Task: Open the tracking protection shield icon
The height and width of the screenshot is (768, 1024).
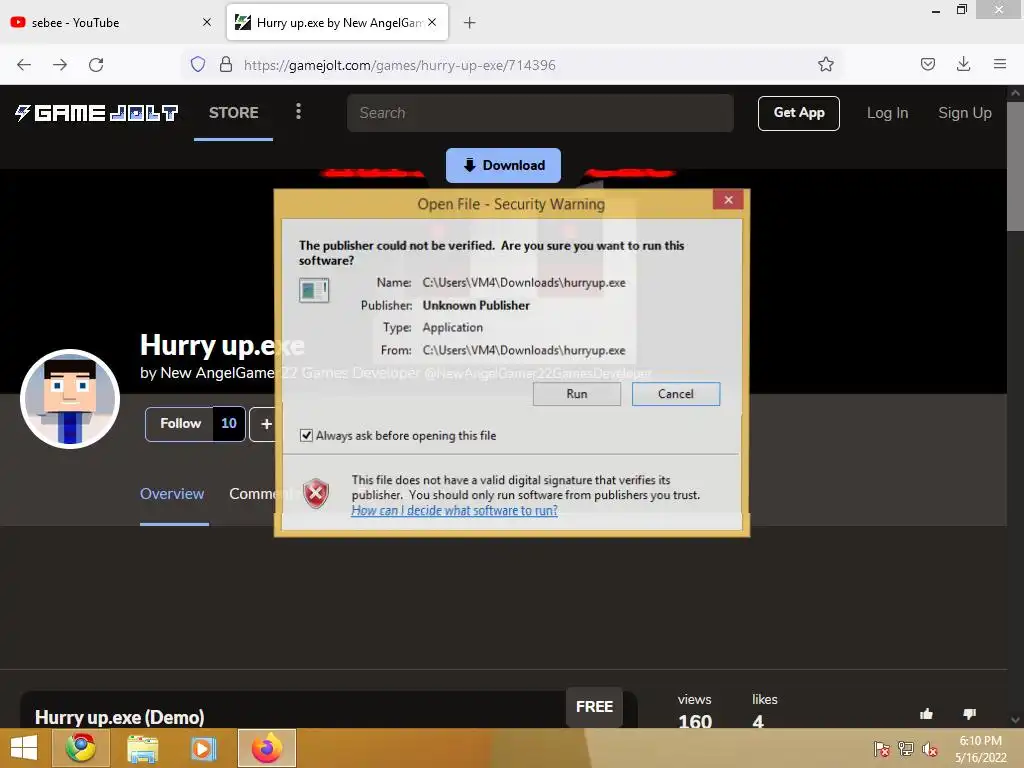Action: click(x=198, y=64)
